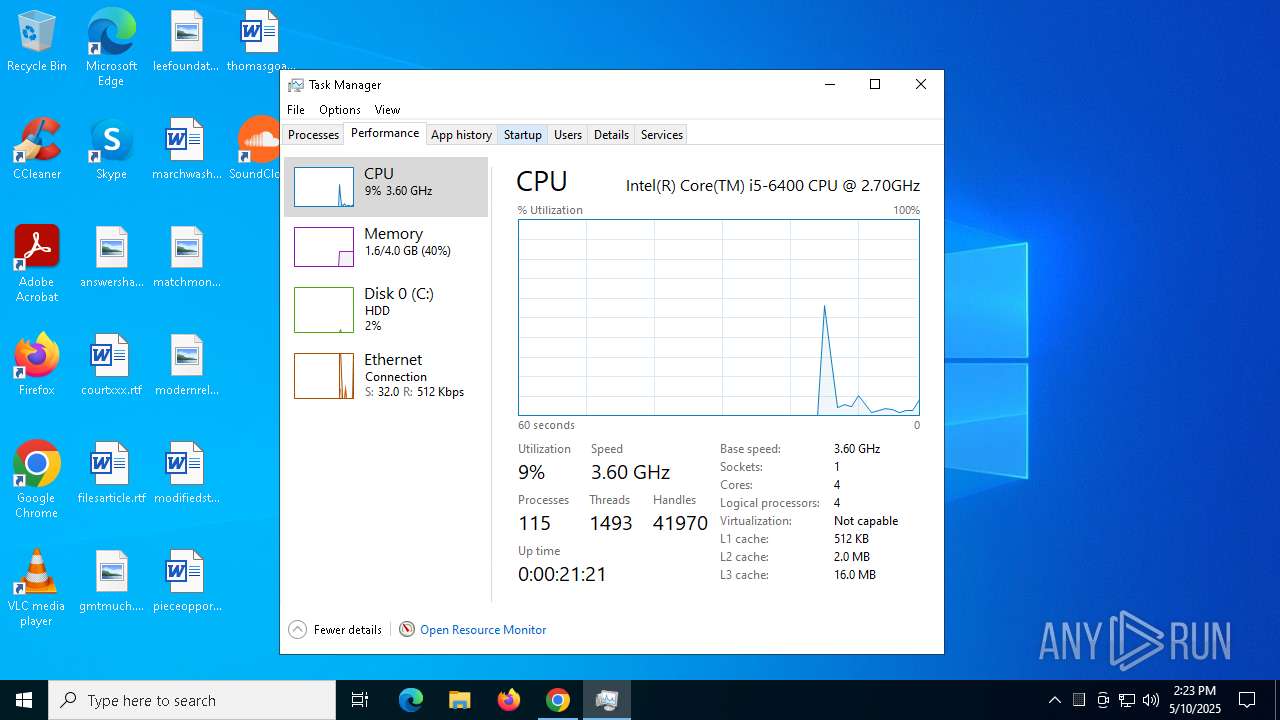Open the Details tab
Viewport: 1280px width, 720px height.
(x=611, y=134)
